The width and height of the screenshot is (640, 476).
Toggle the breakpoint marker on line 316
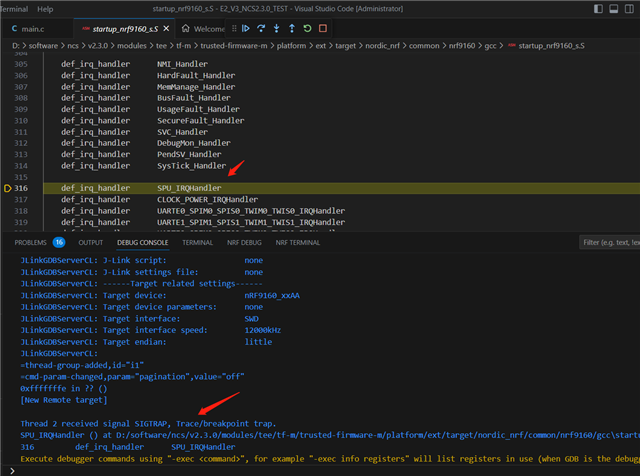coord(8,187)
